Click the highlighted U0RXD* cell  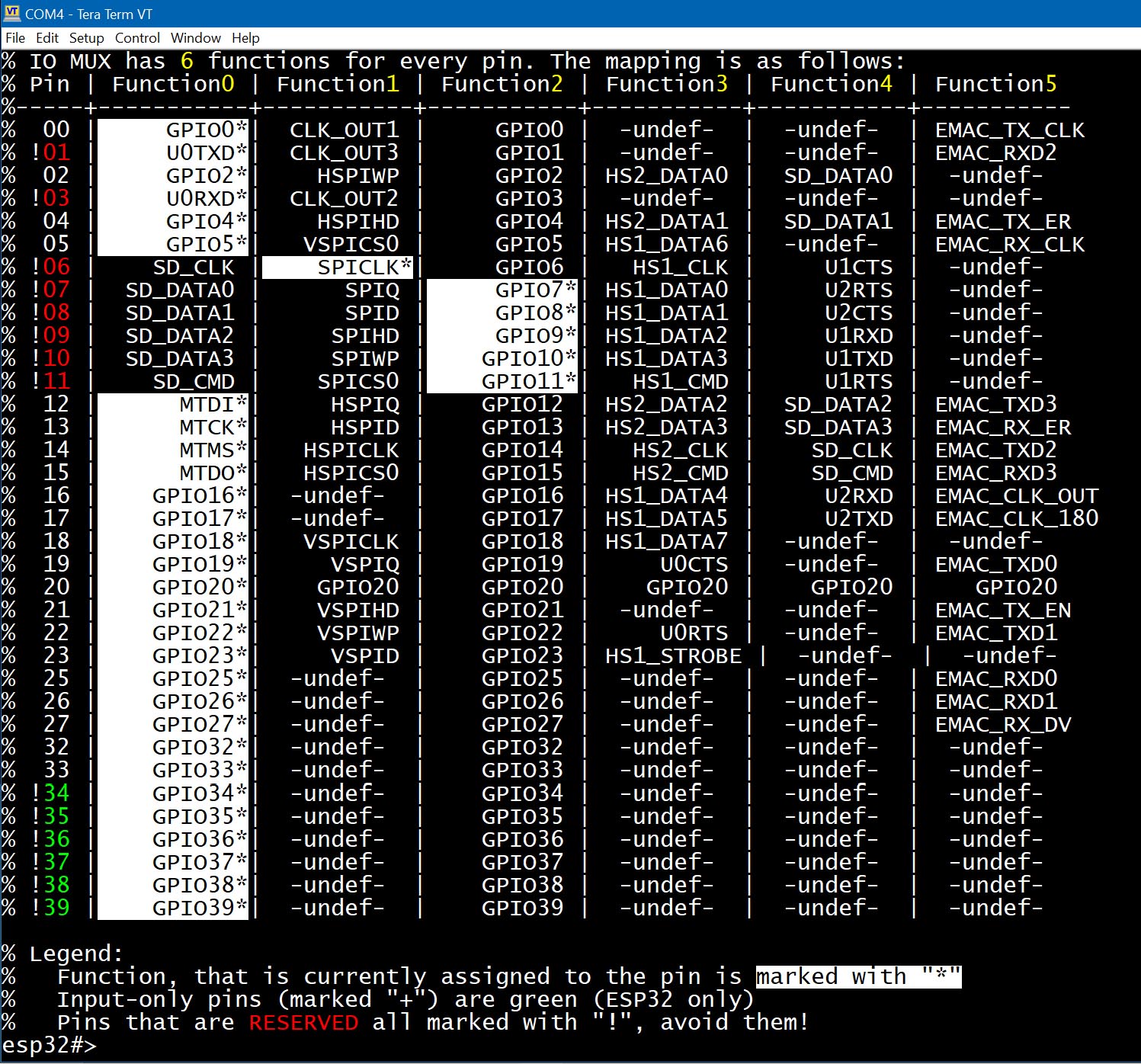[173, 199]
